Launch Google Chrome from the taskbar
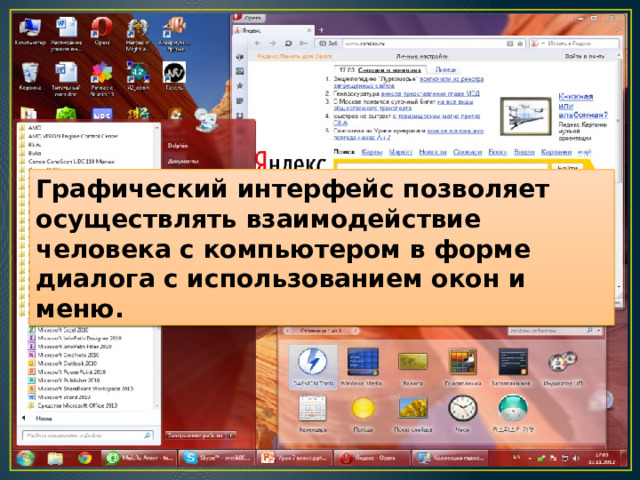Viewport: 640px width, 480px height. pyautogui.click(x=84, y=458)
